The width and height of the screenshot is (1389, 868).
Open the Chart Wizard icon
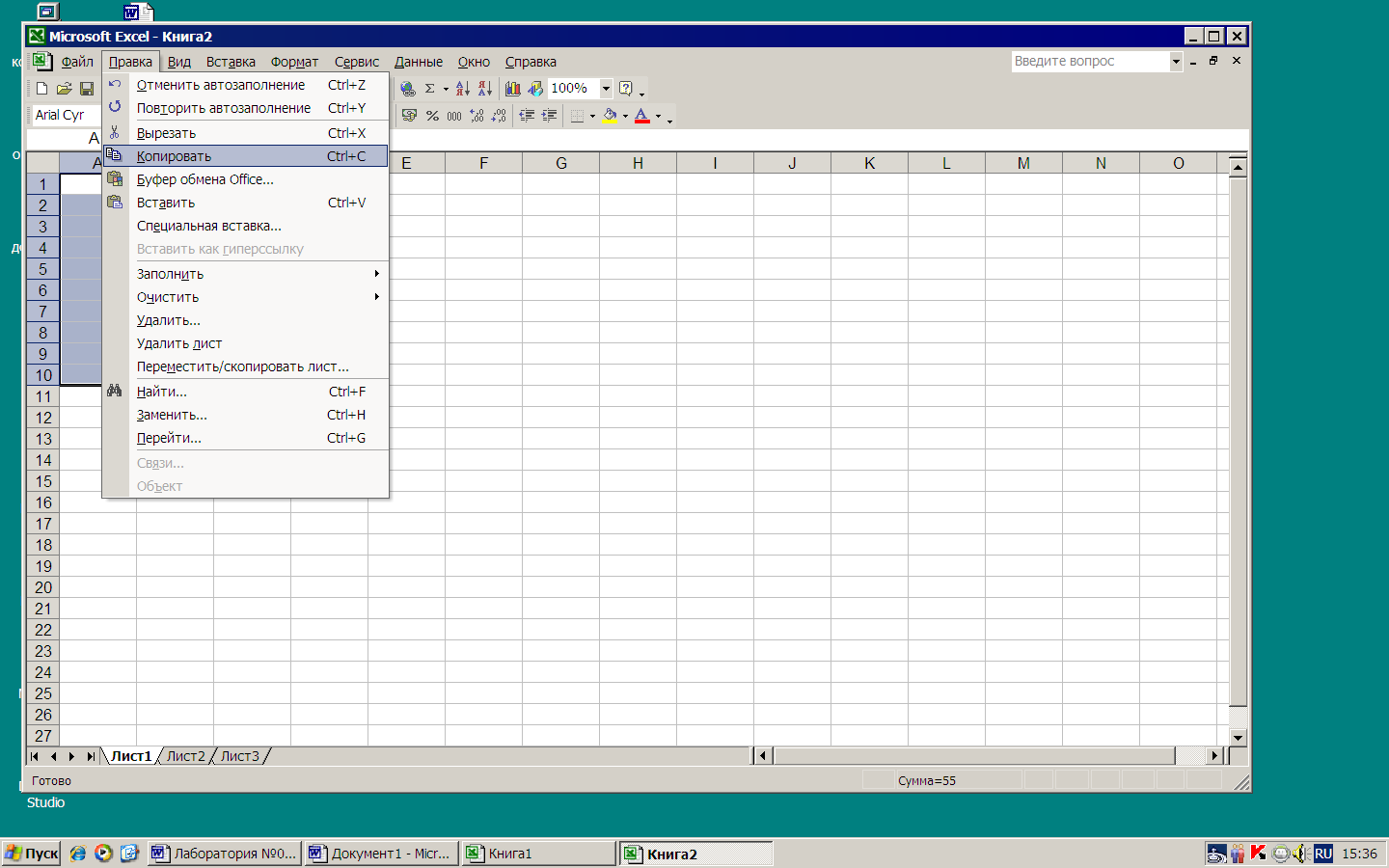[512, 89]
